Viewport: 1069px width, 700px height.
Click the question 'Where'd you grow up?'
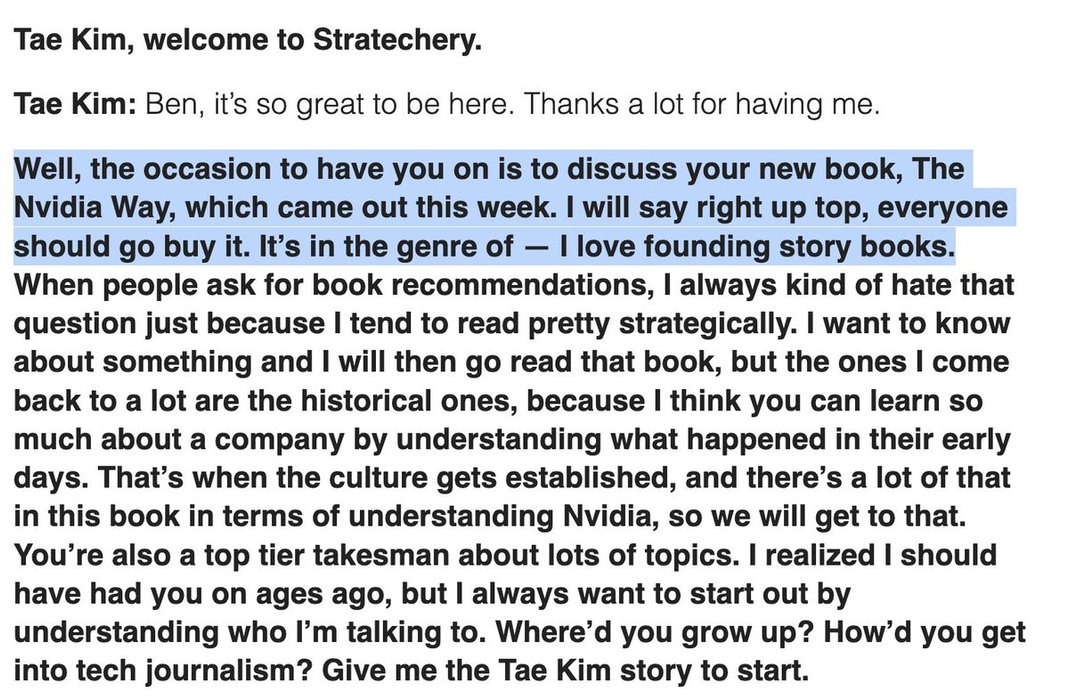(654, 633)
